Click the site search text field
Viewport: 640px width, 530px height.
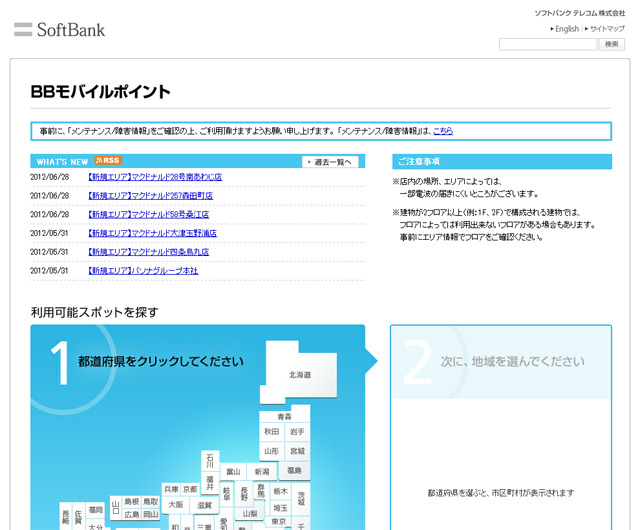pos(547,45)
